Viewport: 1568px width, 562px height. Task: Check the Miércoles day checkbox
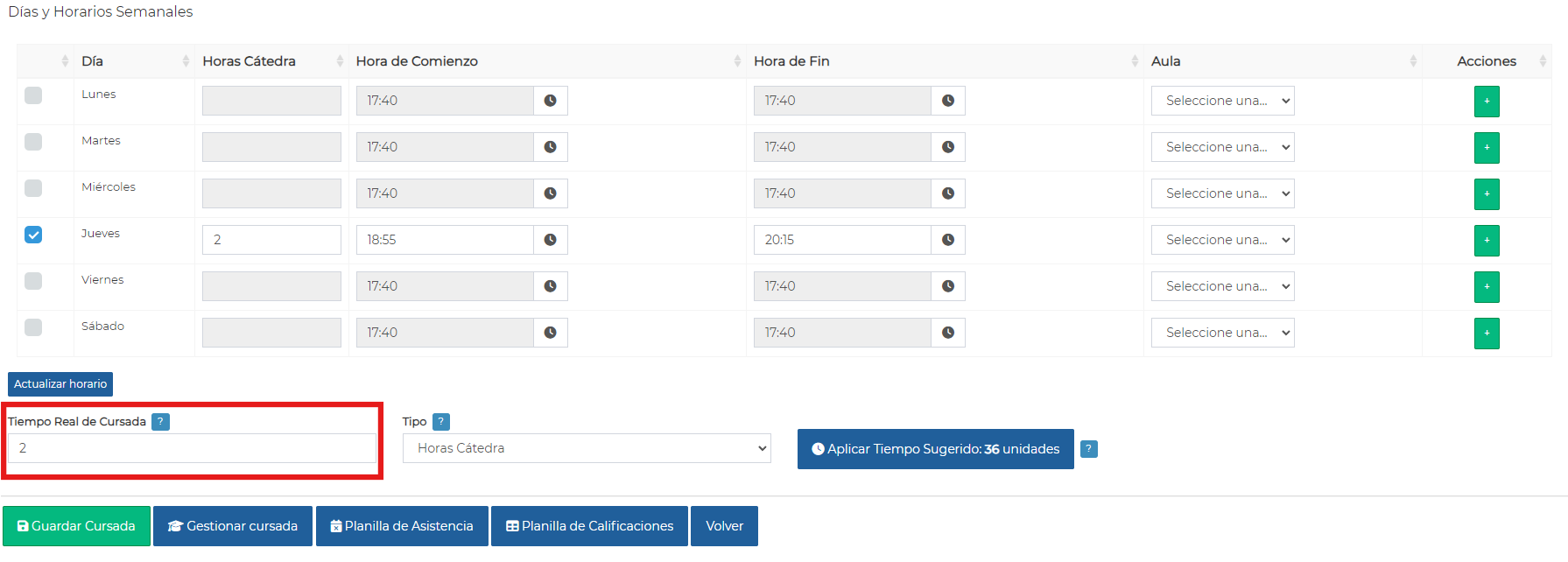33,188
